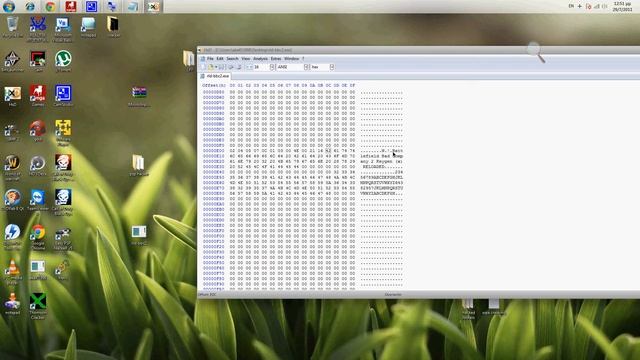Click the Overwrite indicator in status bar

coord(393,295)
